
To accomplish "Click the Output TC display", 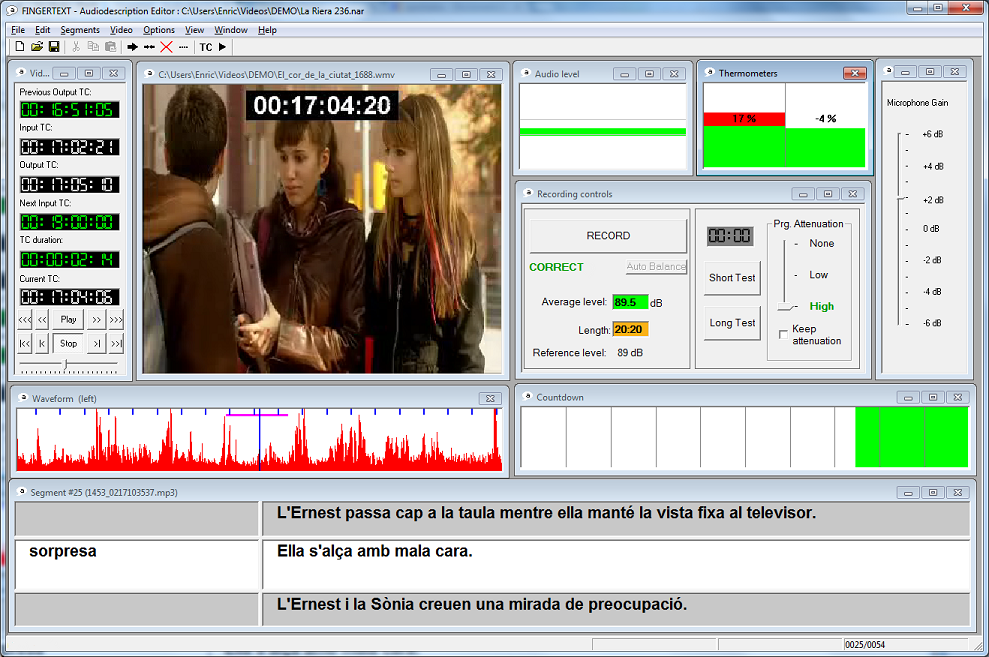I will click(69, 185).
